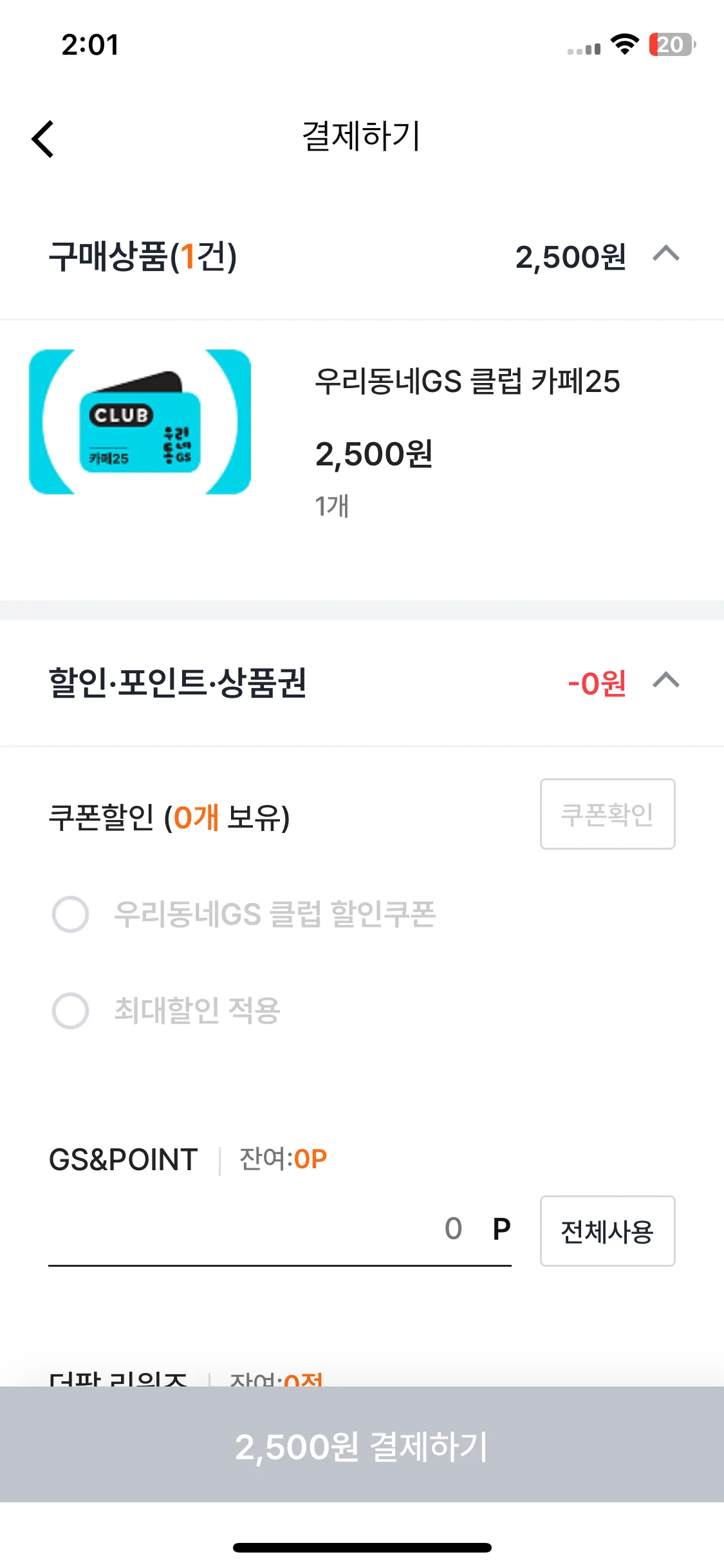Tap the battery indicator icon
Screen dimensions: 724x1568
[672, 44]
